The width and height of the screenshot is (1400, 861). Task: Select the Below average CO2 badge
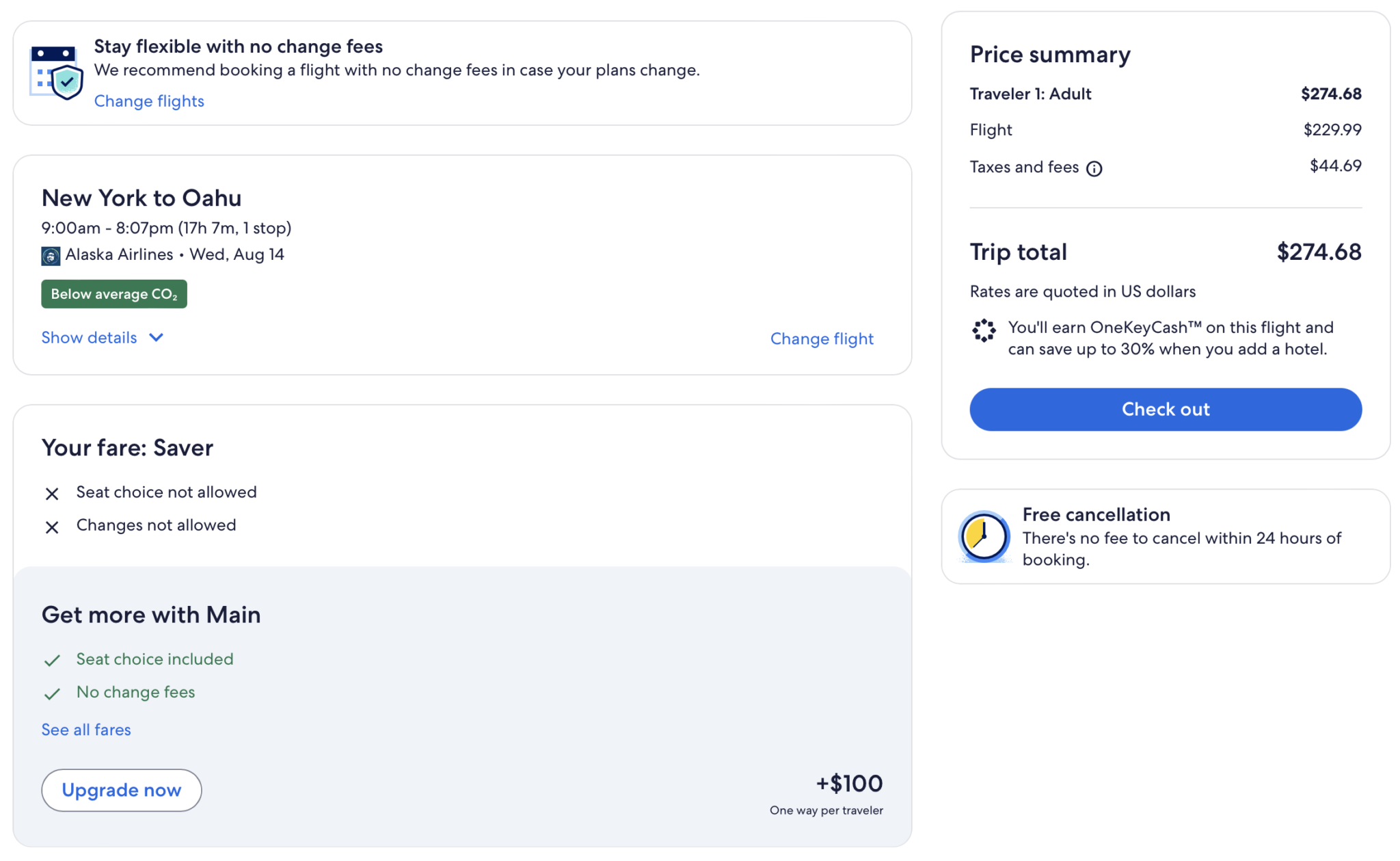113,294
